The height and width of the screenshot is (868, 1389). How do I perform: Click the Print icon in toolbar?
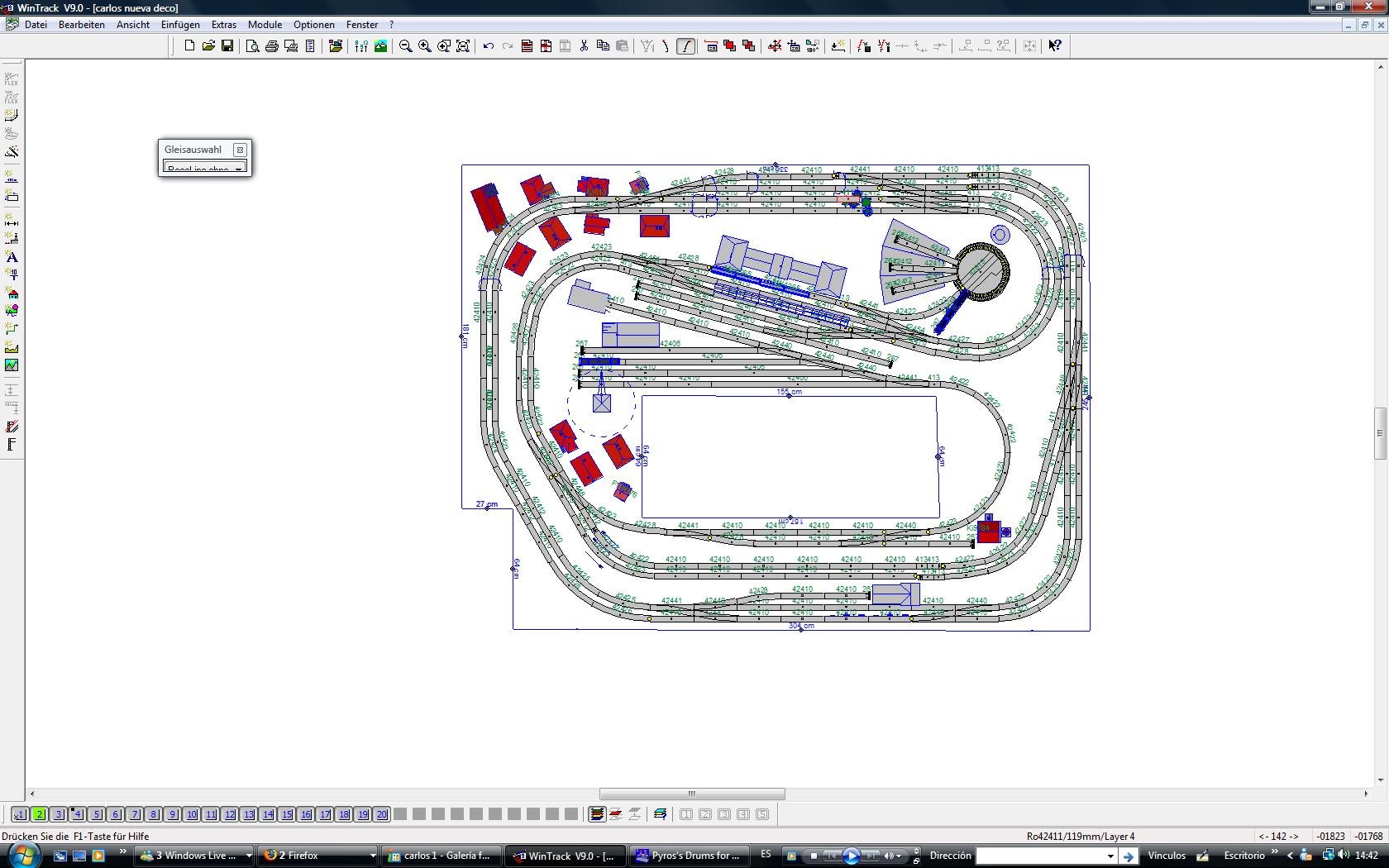[x=272, y=46]
